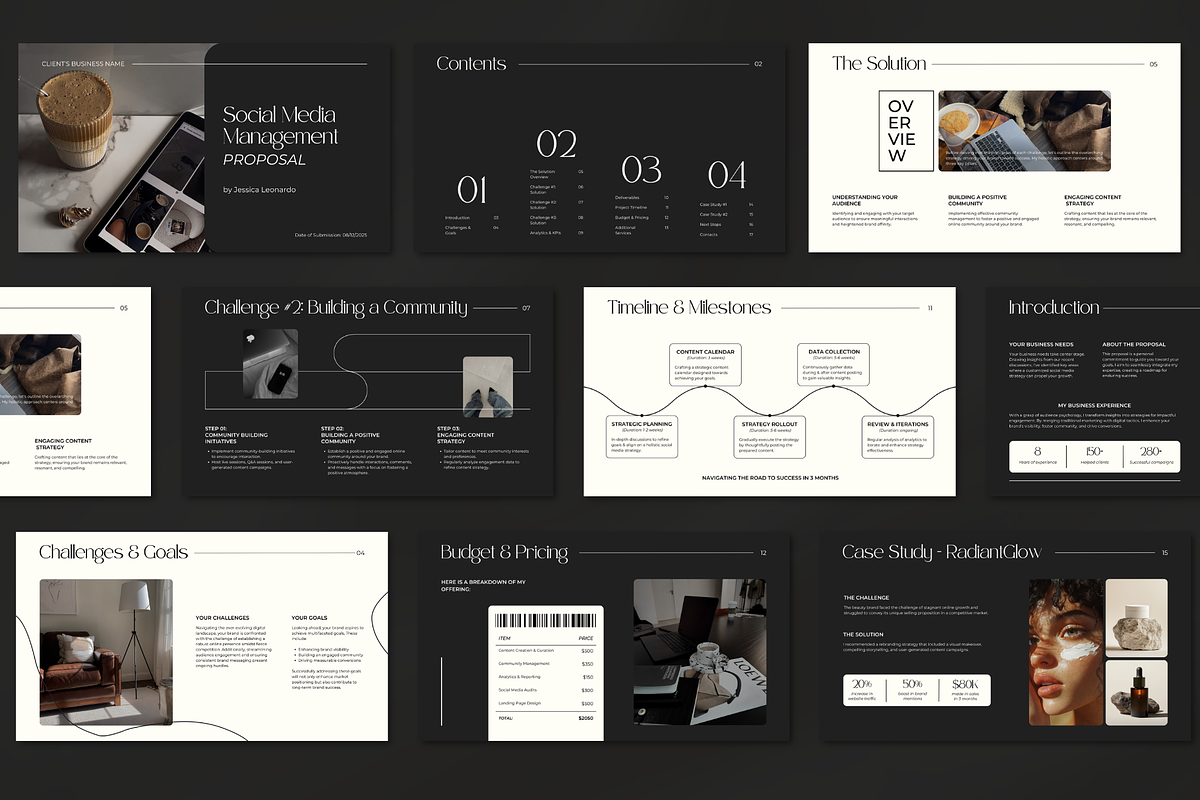The image size is (1200, 800).
Task: Select the Case Study - RadiantGlow slide
Action: click(x=1008, y=637)
